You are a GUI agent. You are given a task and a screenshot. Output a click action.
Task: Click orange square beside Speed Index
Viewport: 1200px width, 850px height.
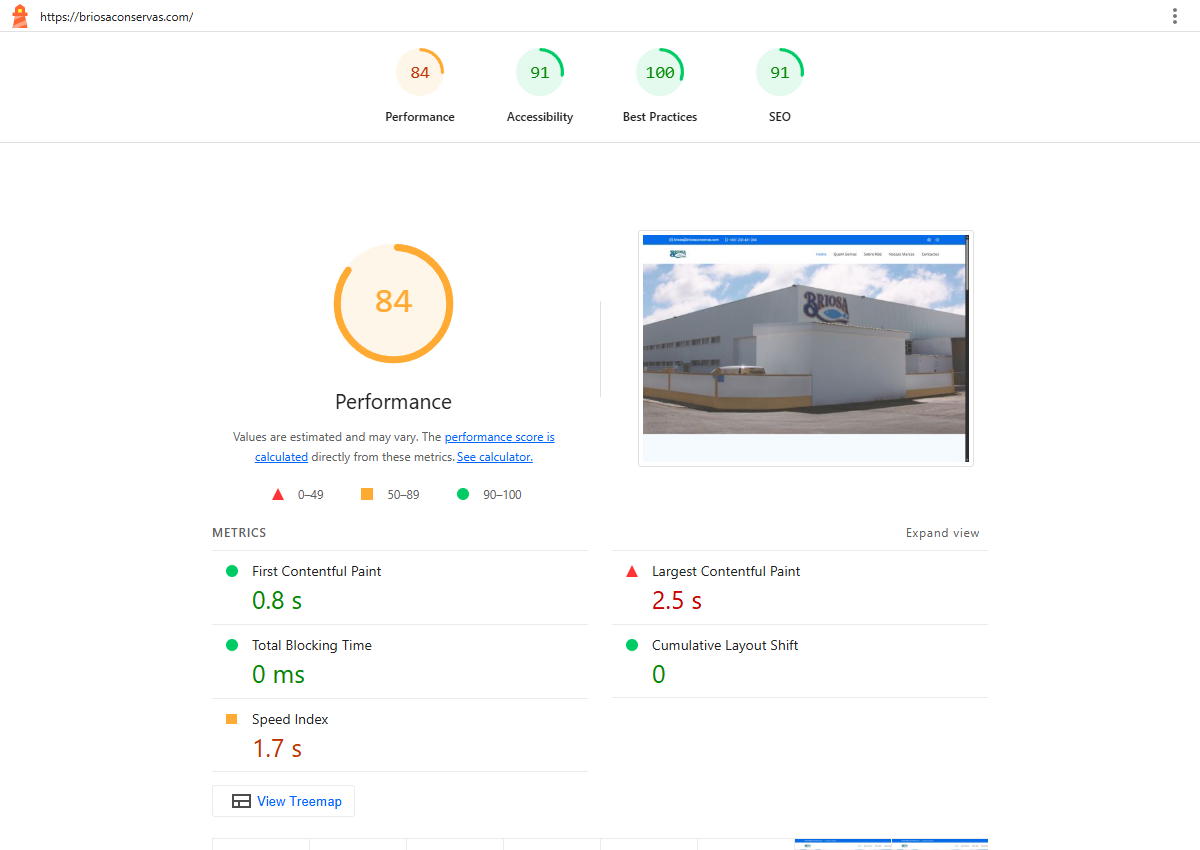coord(232,719)
